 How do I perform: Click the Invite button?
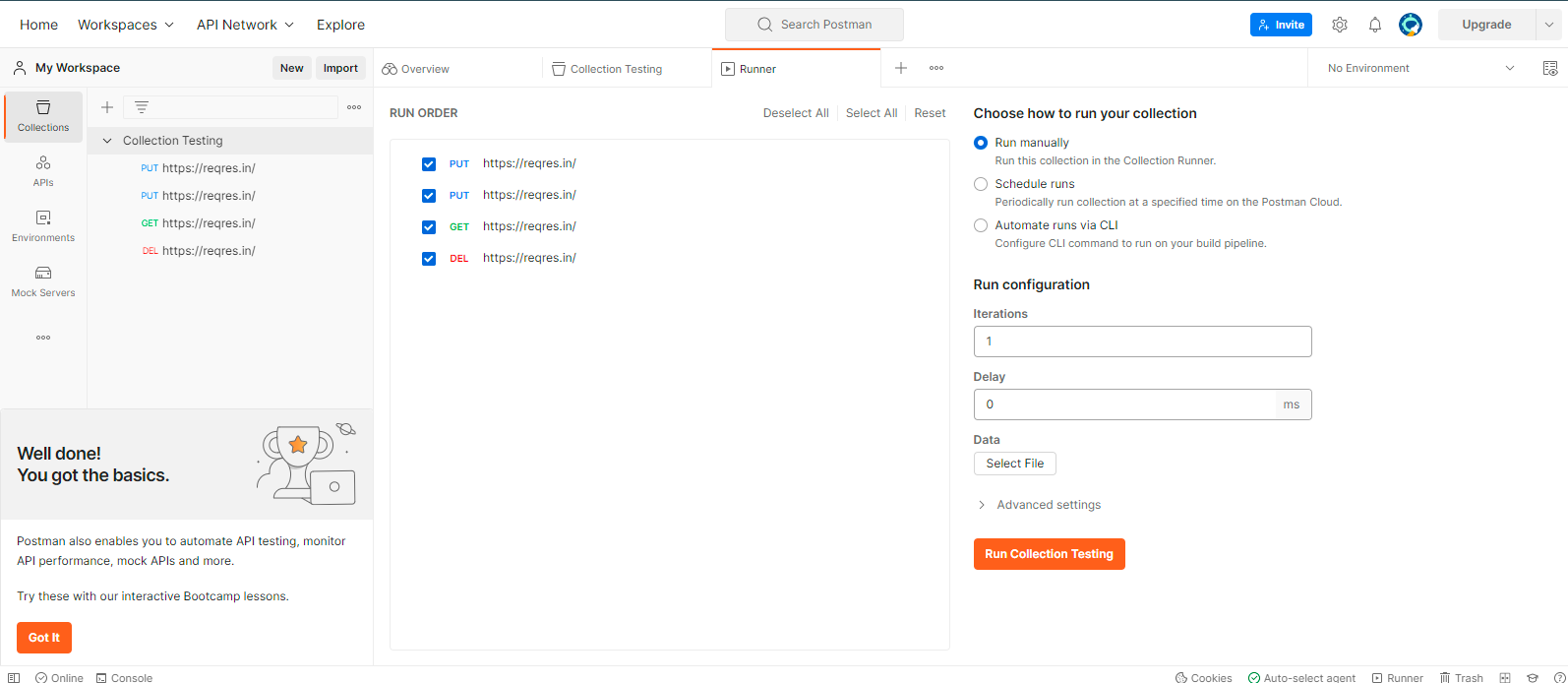[x=1281, y=25]
